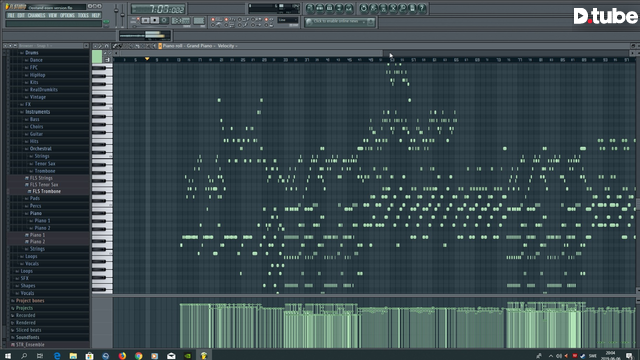Image resolution: width=640 pixels, height=360 pixels.
Task: Click the Windows Start button
Action: pyautogui.click(x=8, y=356)
